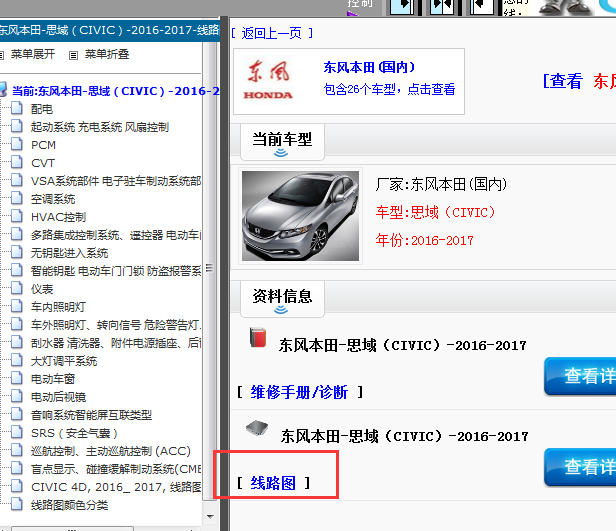Click the 返回上一页 link
This screenshot has width=616, height=531.
point(272,33)
